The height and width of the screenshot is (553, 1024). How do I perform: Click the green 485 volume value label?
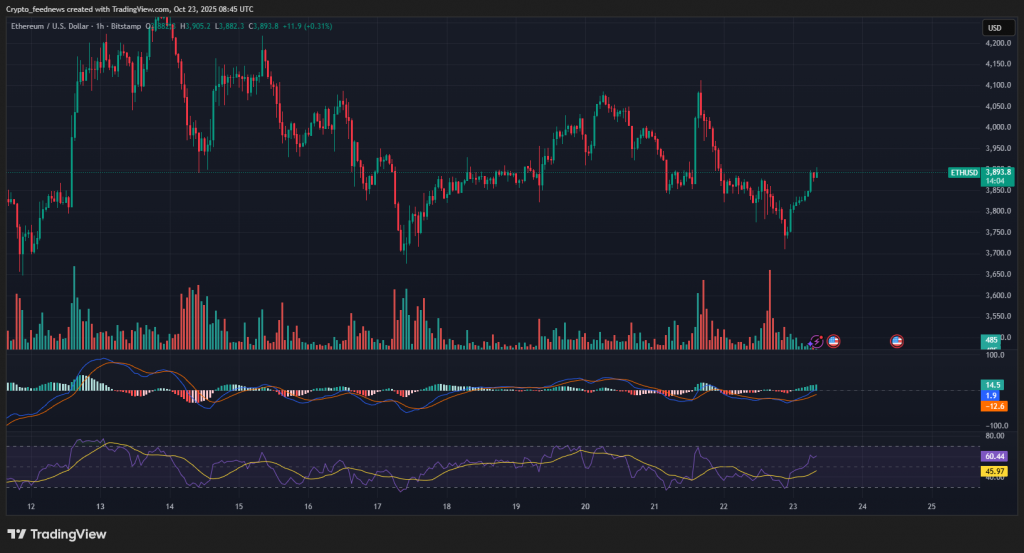pyautogui.click(x=990, y=341)
